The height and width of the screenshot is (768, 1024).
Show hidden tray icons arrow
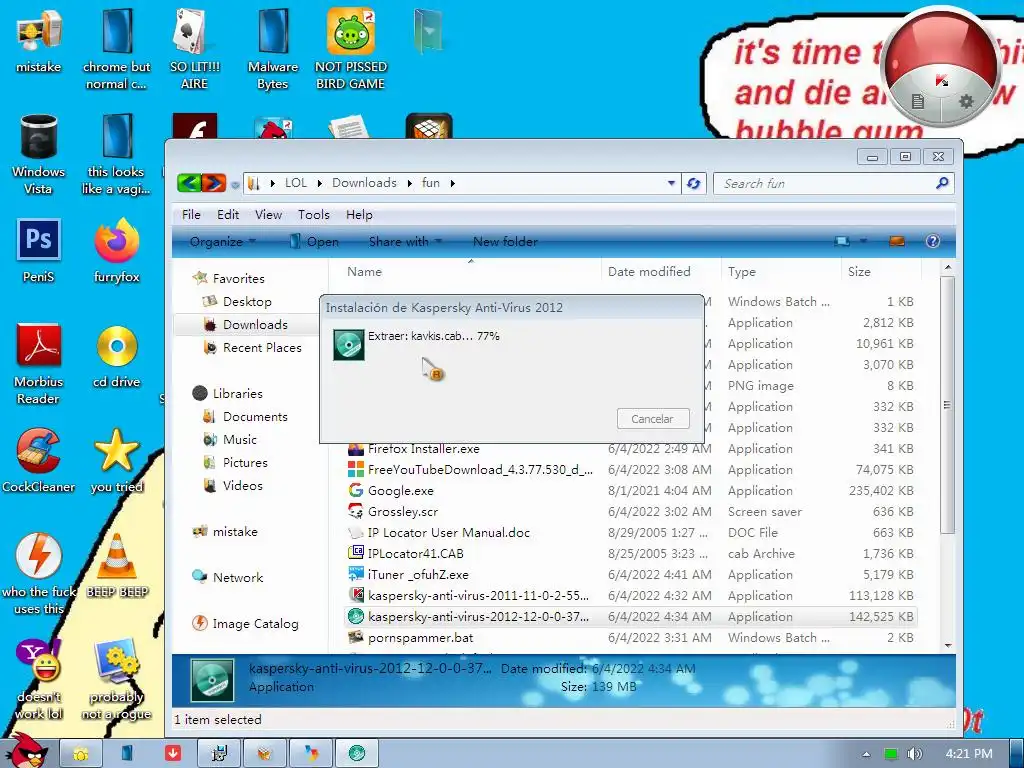pyautogui.click(x=866, y=754)
